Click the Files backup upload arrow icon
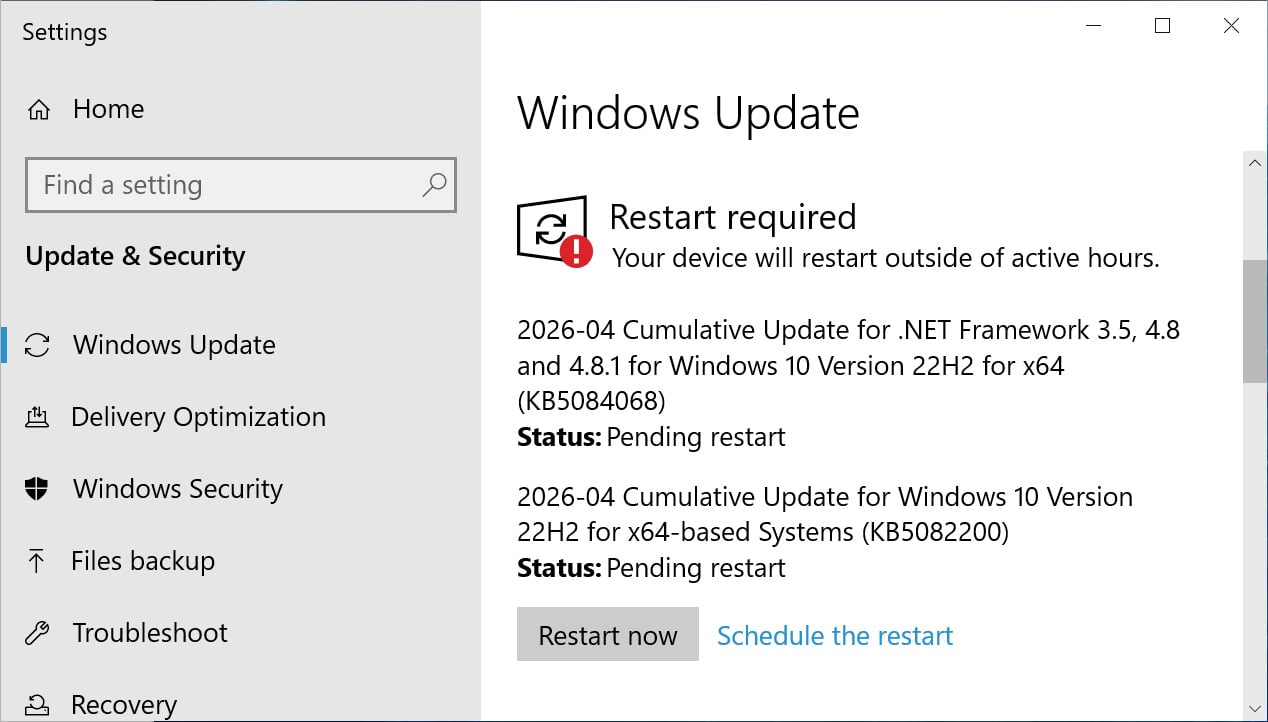Image resolution: width=1268 pixels, height=722 pixels. [37, 560]
